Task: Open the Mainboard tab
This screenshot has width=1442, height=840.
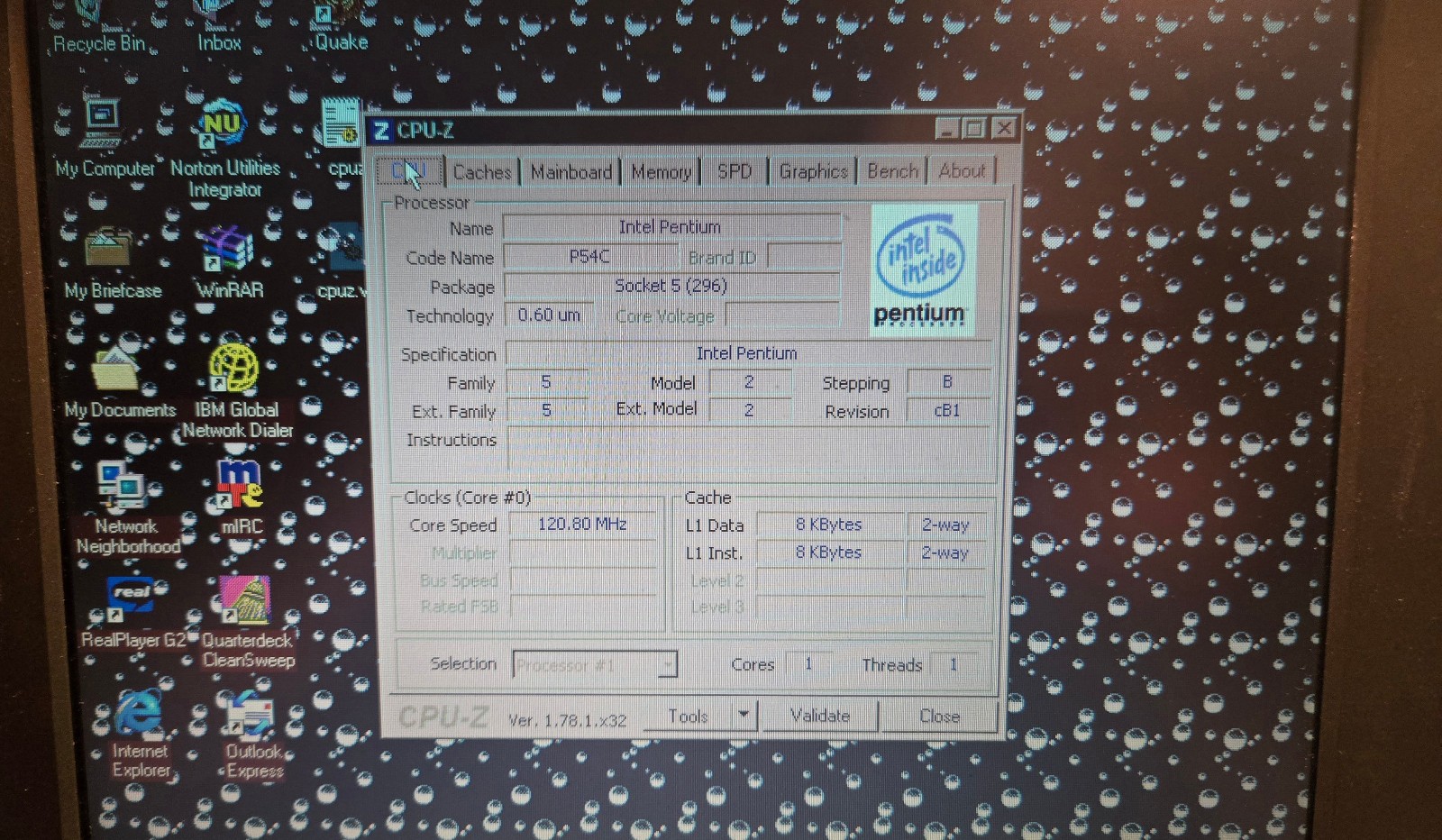Action: [570, 171]
